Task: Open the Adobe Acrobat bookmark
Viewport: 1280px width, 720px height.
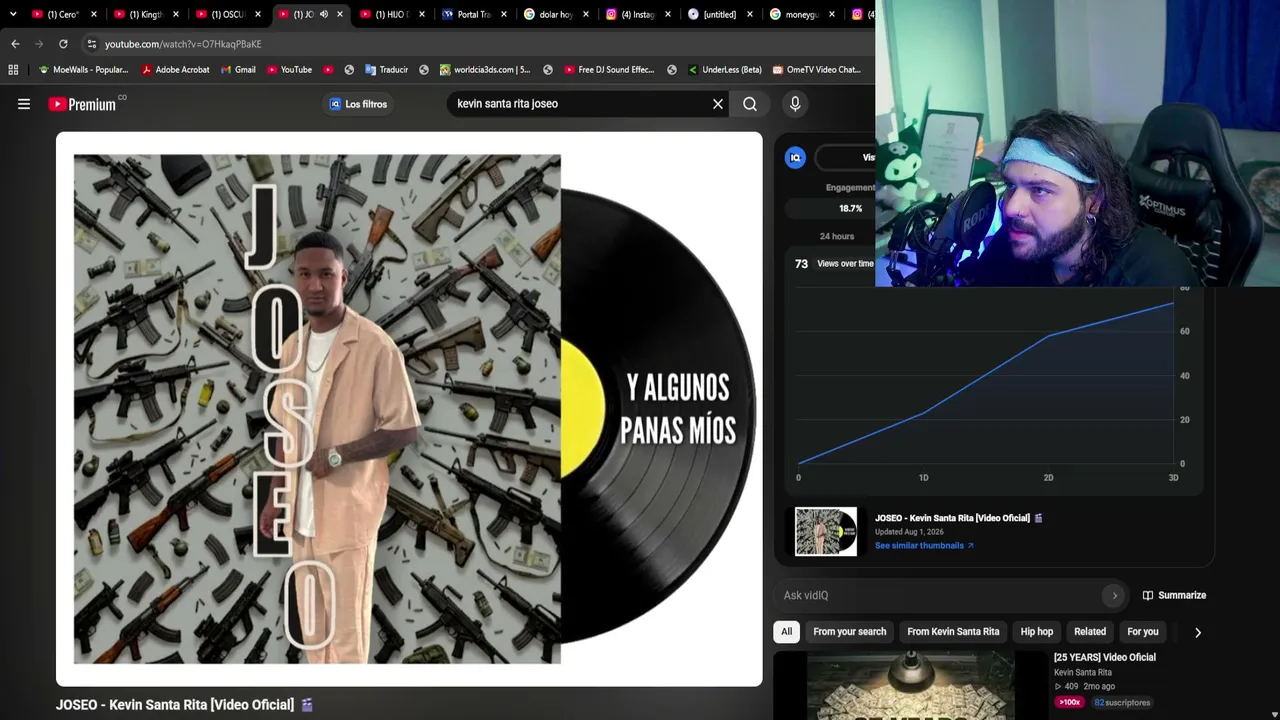Action: [x=175, y=70]
